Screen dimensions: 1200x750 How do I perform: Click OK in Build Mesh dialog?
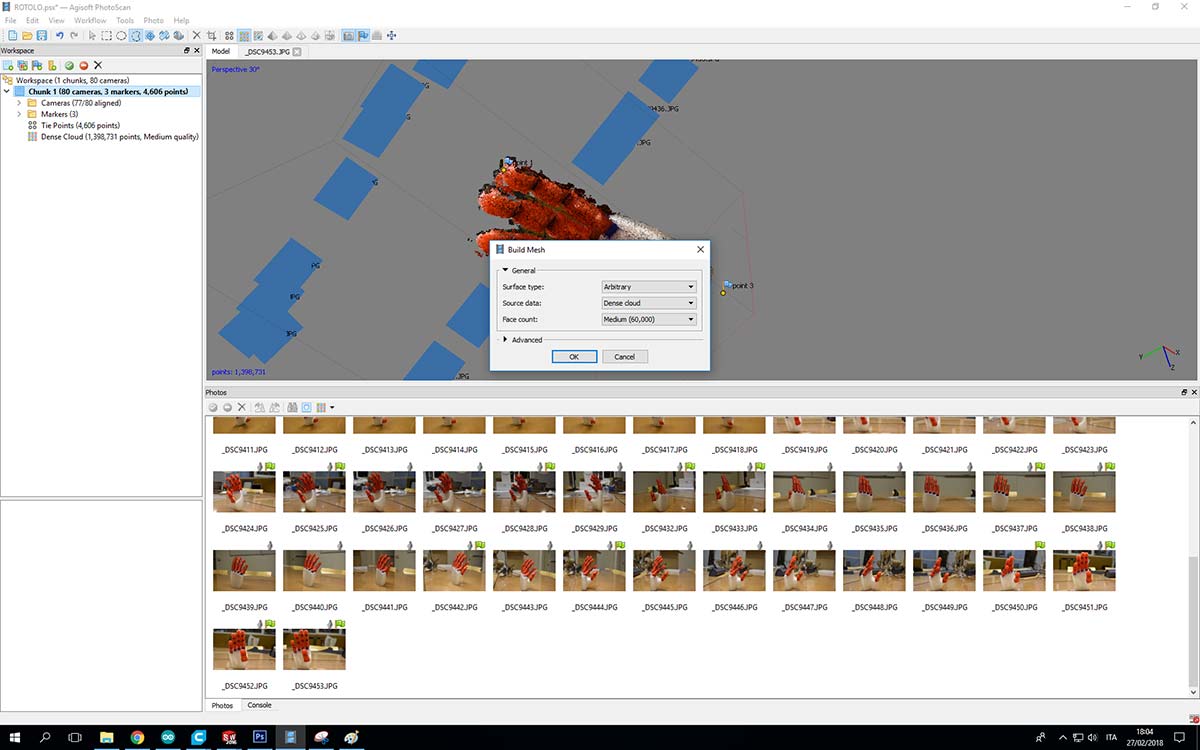pos(574,357)
